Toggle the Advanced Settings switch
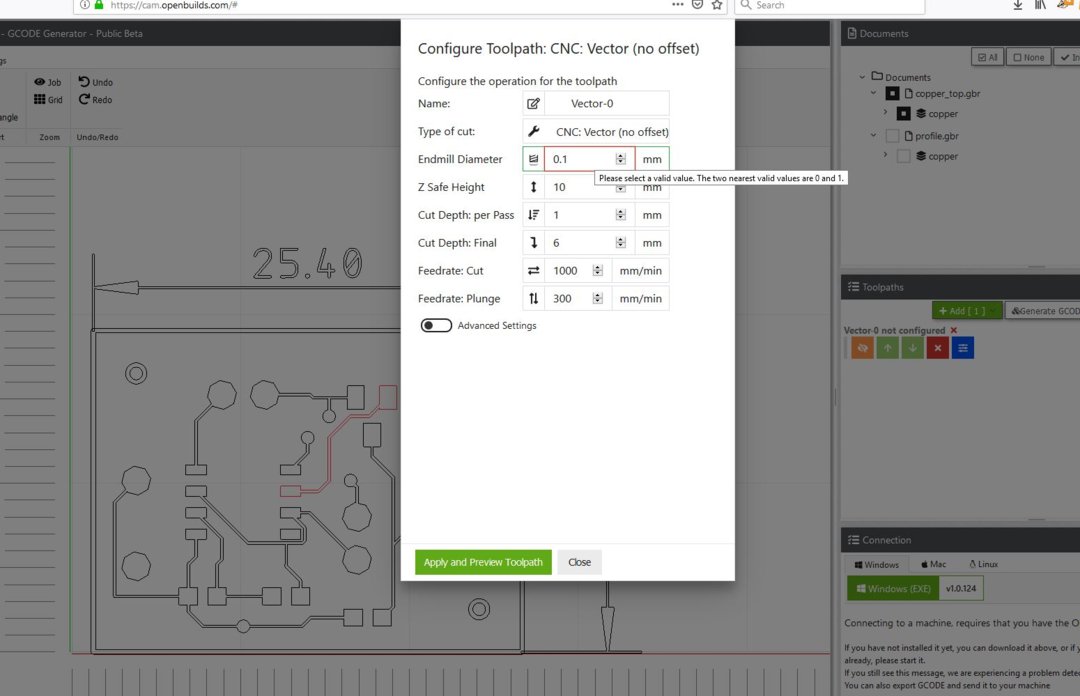Viewport: 1080px width, 696px height. 436,325
